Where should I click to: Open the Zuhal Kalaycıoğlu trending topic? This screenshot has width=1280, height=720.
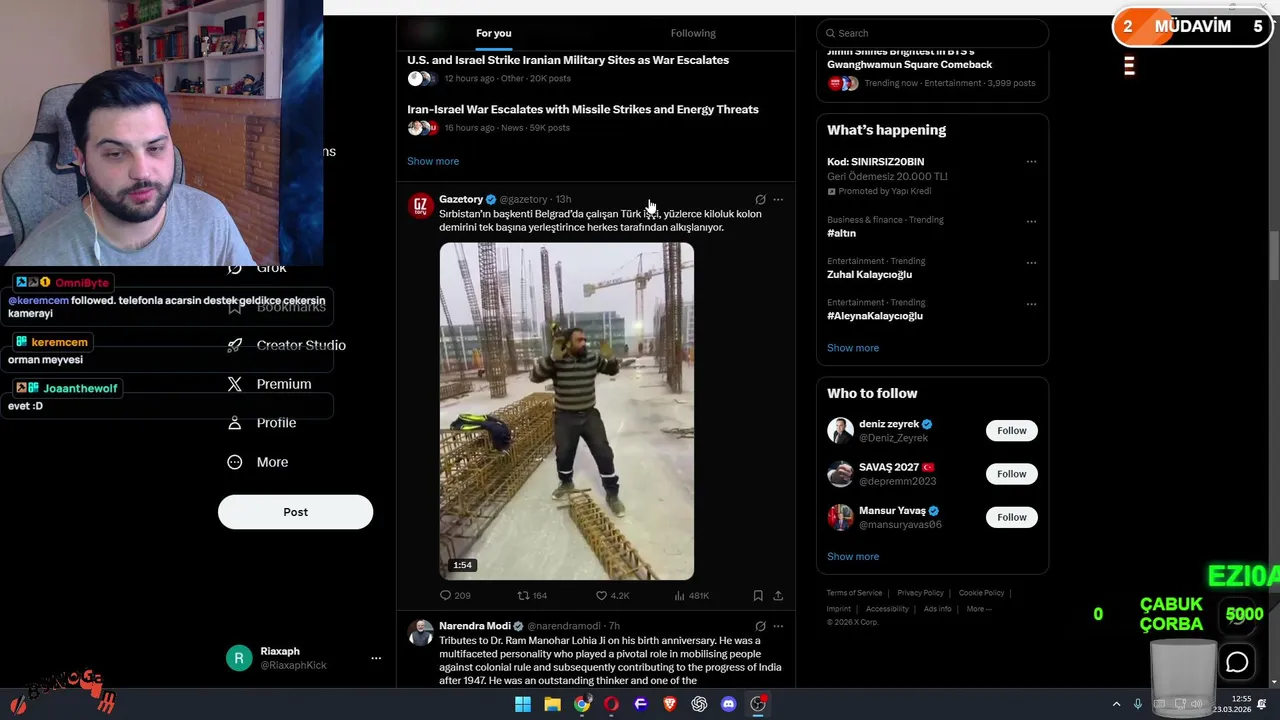tap(869, 274)
